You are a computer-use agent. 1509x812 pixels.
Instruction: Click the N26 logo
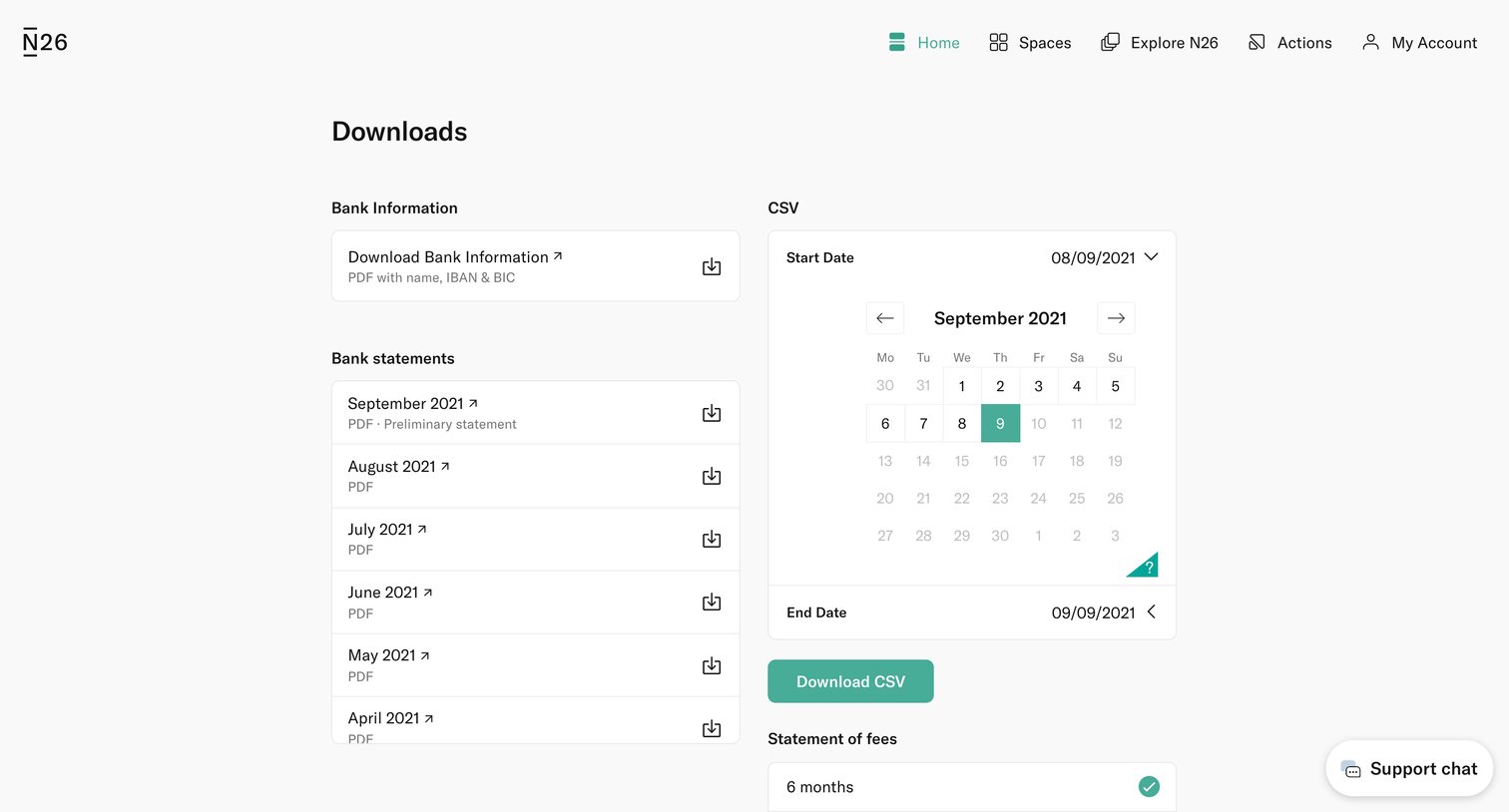pyautogui.click(x=45, y=42)
